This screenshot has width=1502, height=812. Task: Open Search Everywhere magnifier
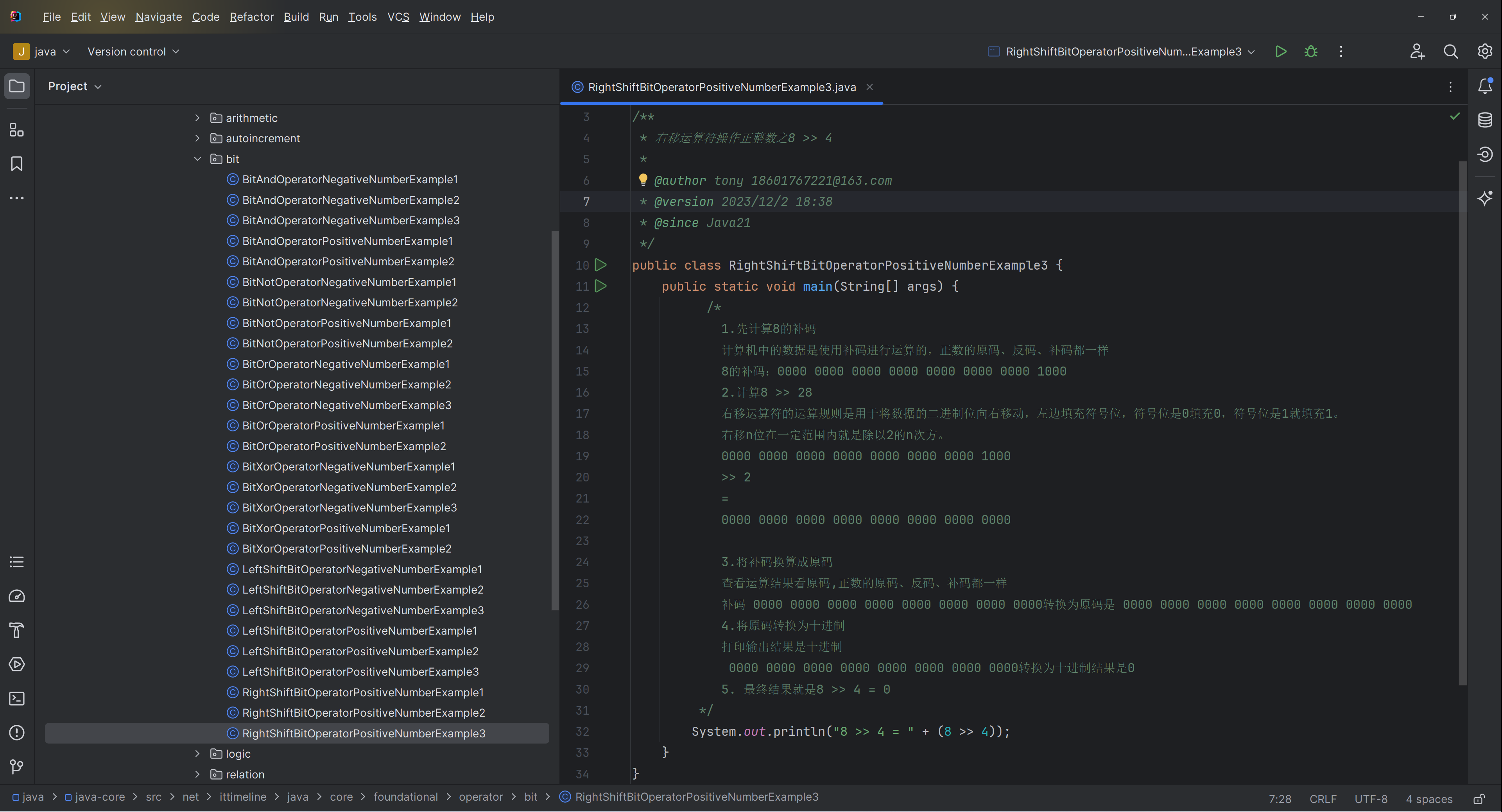click(1451, 51)
